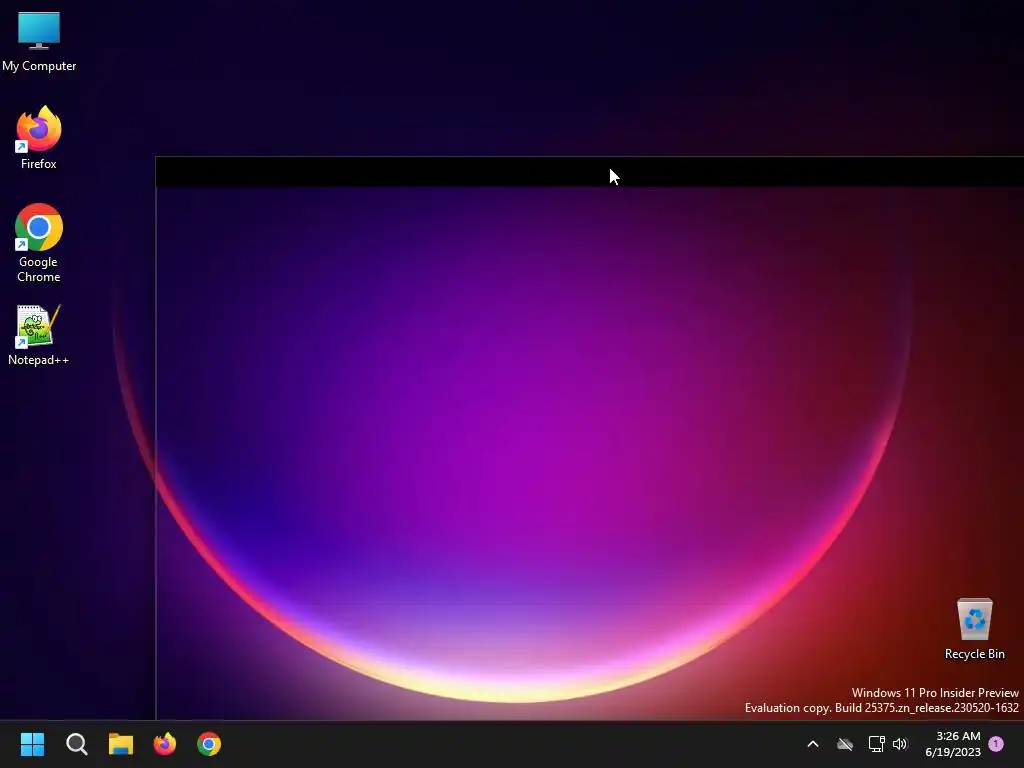Screen dimensions: 1024x768
Task: Open the notification bell badge
Action: tap(996, 744)
